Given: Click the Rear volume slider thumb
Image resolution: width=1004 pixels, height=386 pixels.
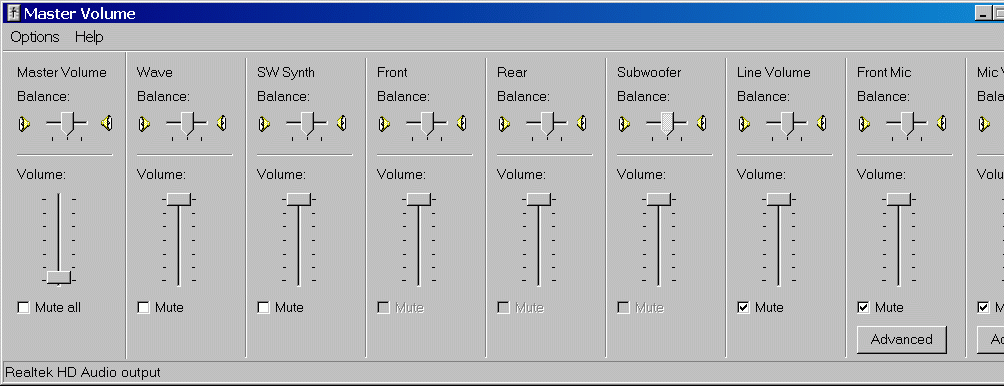Looking at the screenshot, I should [x=539, y=199].
